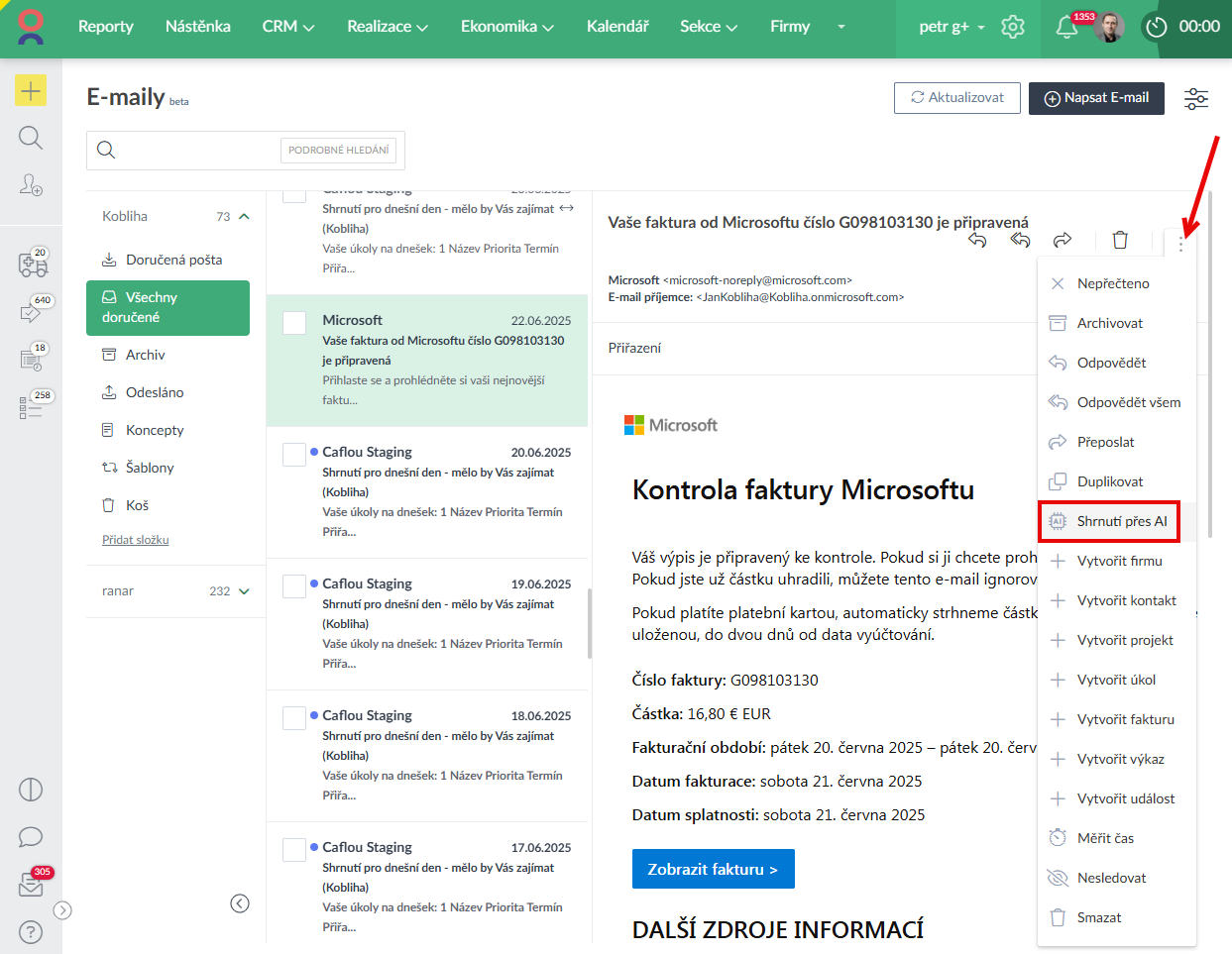Viewport: 1232px width, 954px height.
Task: Click the trash icon in email header
Action: 1120,240
